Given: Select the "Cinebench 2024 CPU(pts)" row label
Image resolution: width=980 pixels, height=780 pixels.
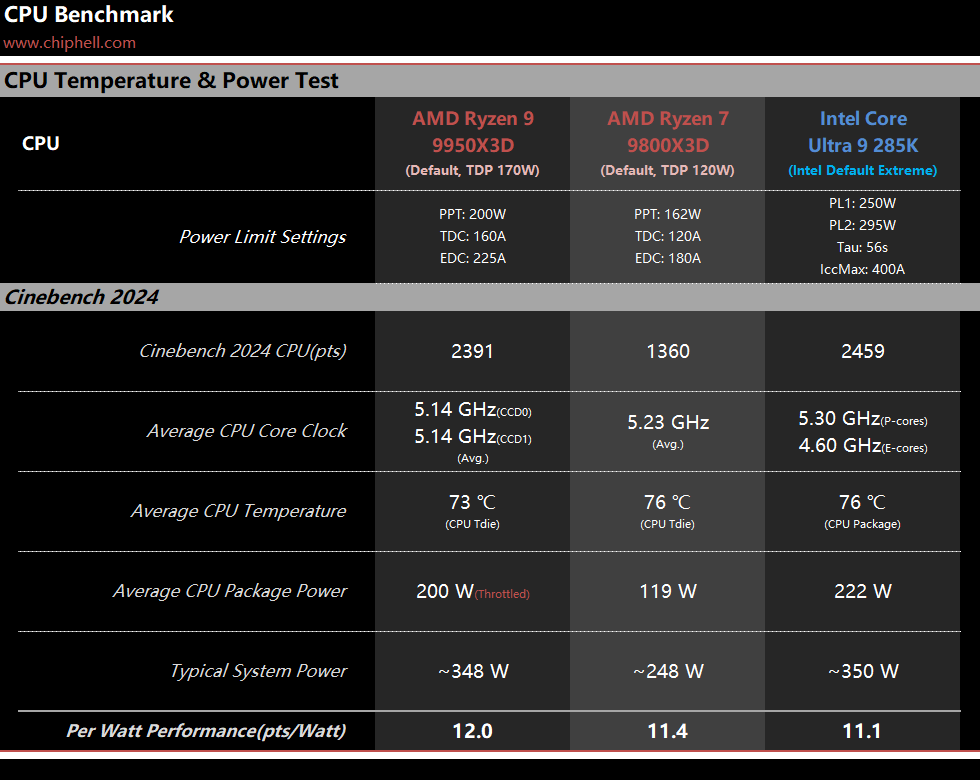Looking at the screenshot, I should click(x=242, y=351).
